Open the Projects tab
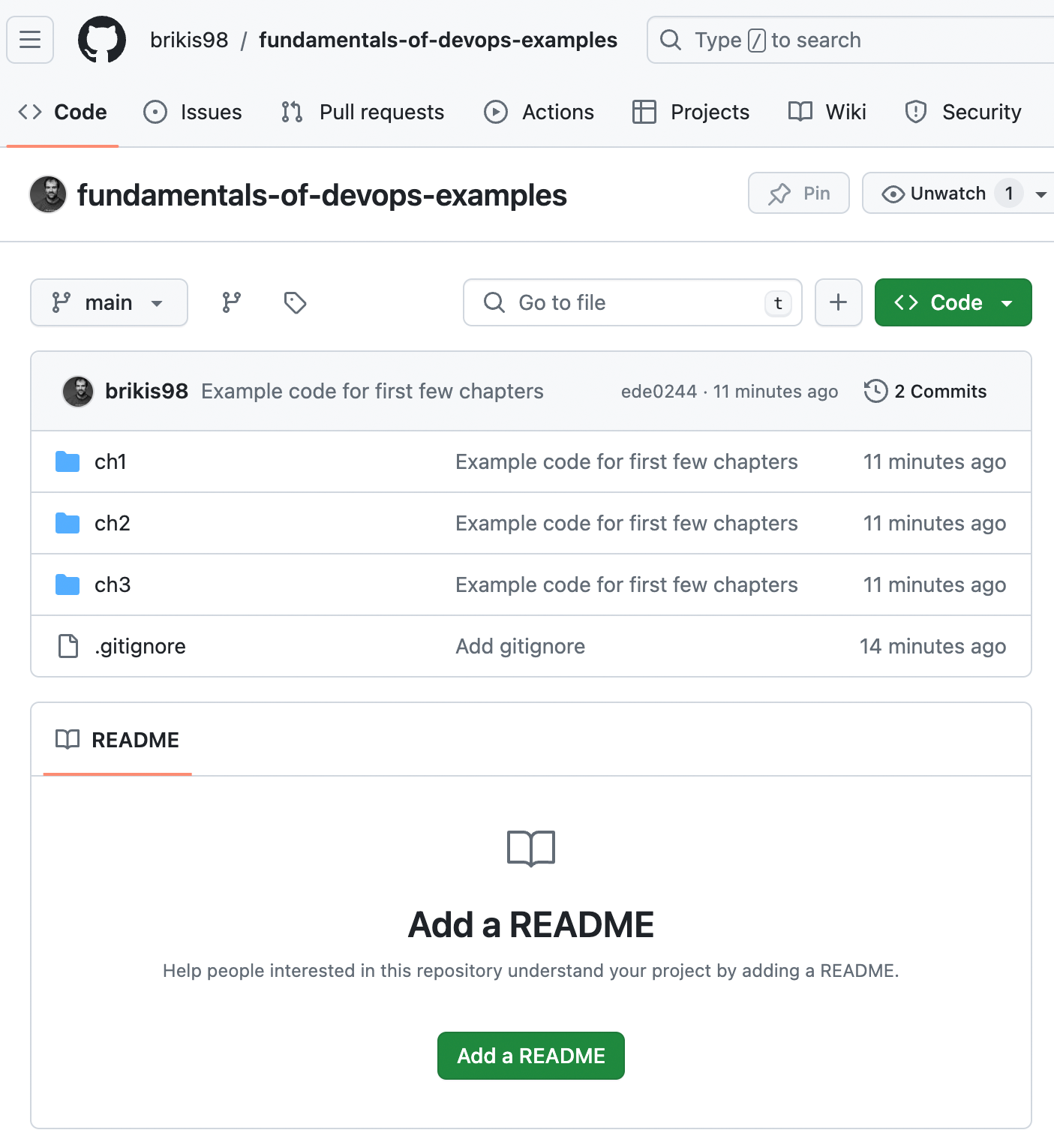This screenshot has height=1148, width=1054. coord(691,112)
